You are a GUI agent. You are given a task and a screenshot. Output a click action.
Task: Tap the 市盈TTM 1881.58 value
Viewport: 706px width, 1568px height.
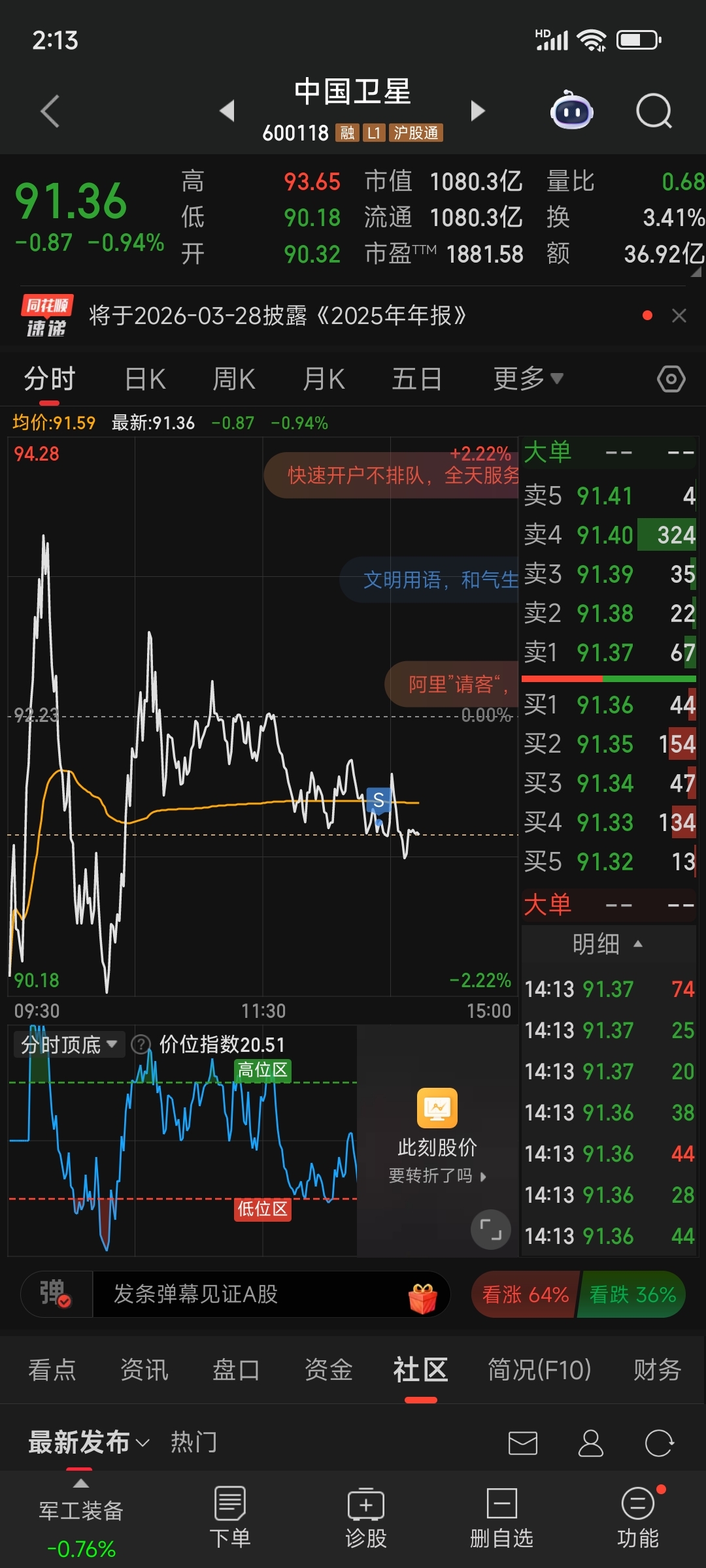pos(484,254)
